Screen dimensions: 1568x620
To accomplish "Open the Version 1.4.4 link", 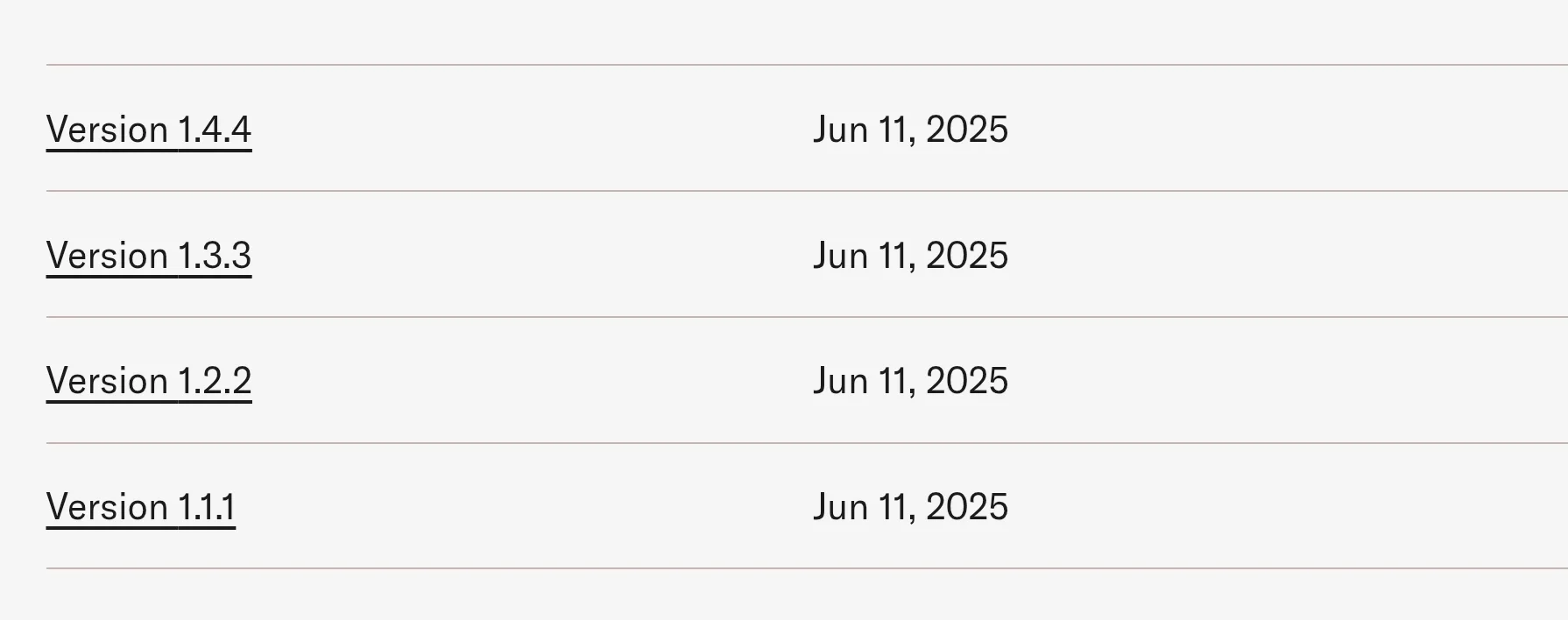I will [149, 130].
